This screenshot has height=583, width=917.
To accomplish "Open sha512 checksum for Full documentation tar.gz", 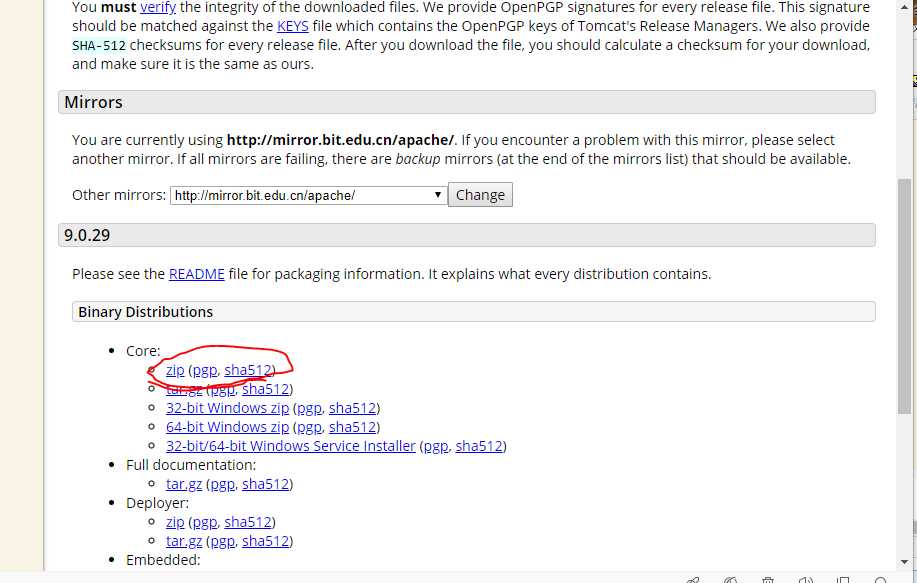I will coord(266,484).
